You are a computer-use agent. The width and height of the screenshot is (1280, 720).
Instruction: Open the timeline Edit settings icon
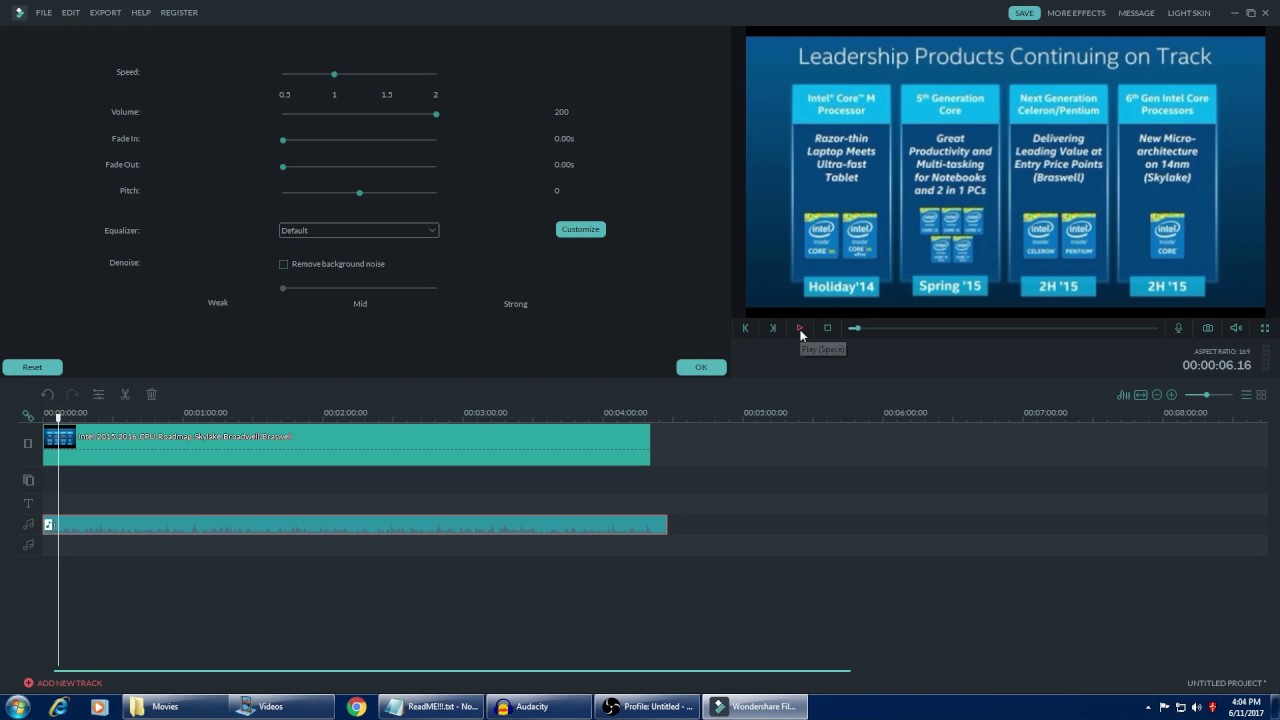point(98,395)
